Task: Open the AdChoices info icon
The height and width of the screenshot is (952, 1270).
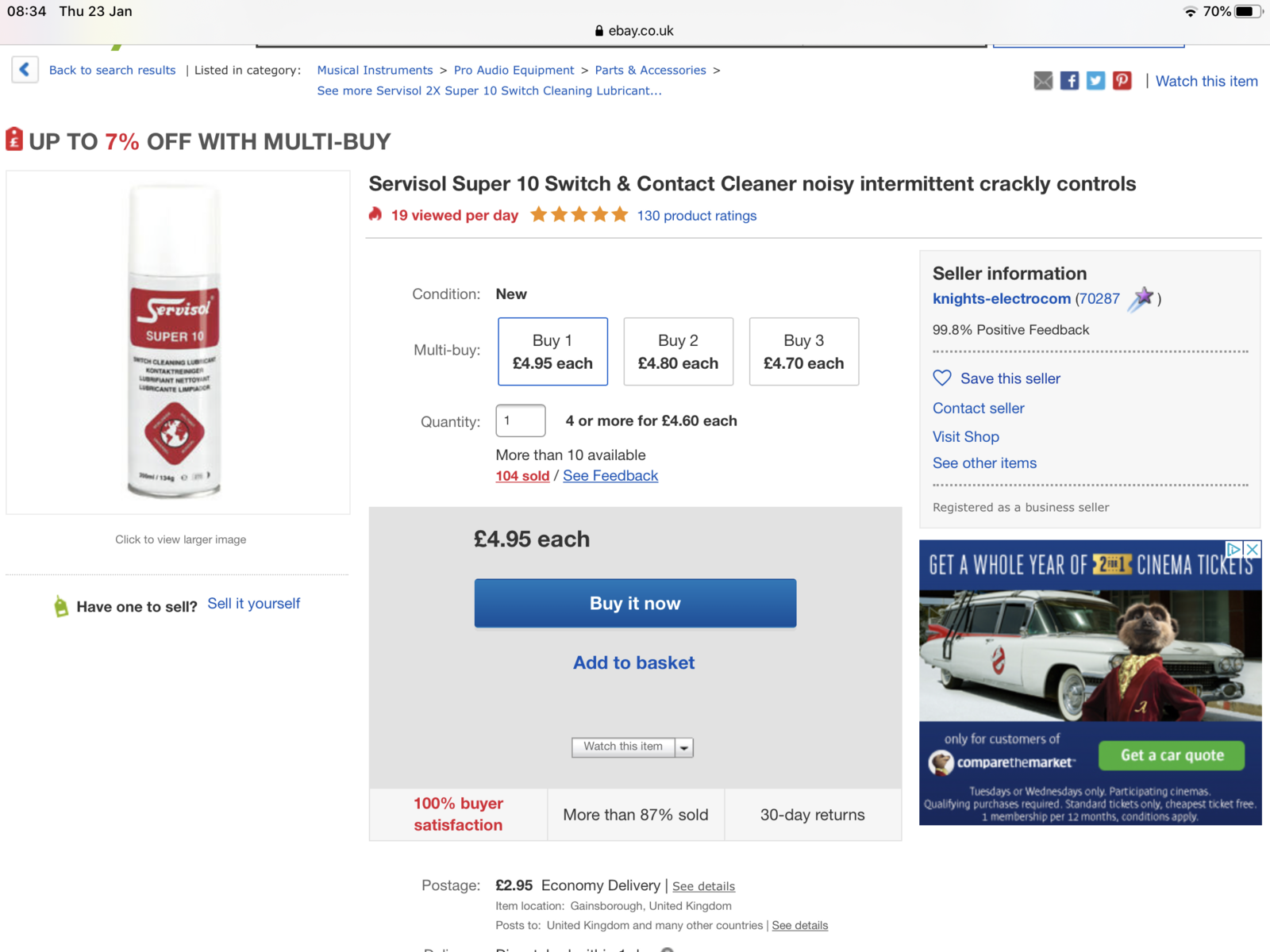Action: (1233, 549)
